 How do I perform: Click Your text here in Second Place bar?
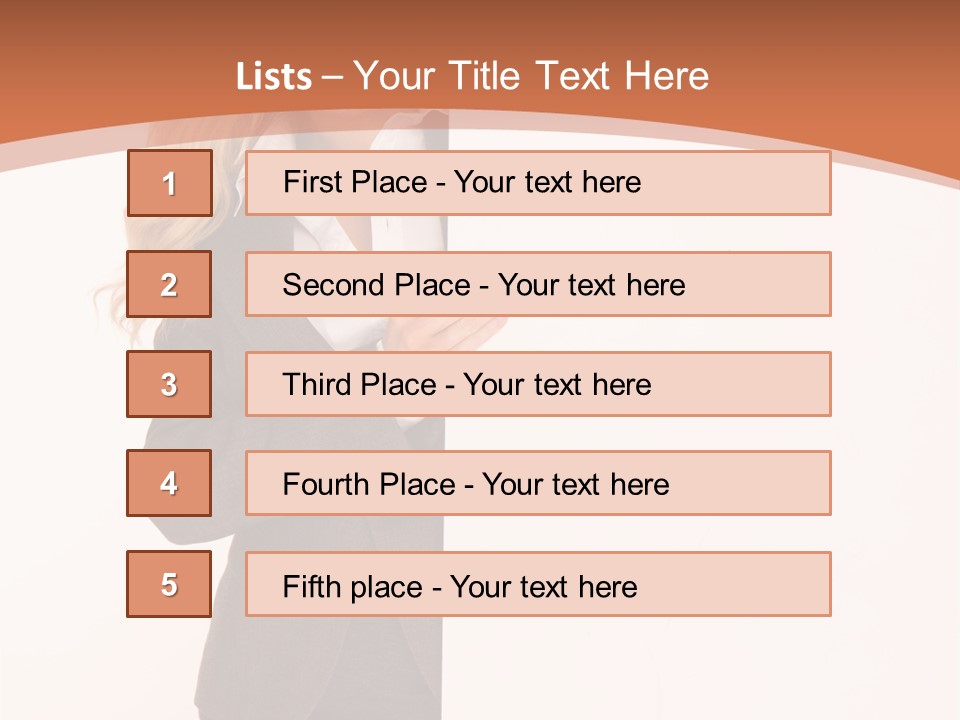[x=591, y=285]
